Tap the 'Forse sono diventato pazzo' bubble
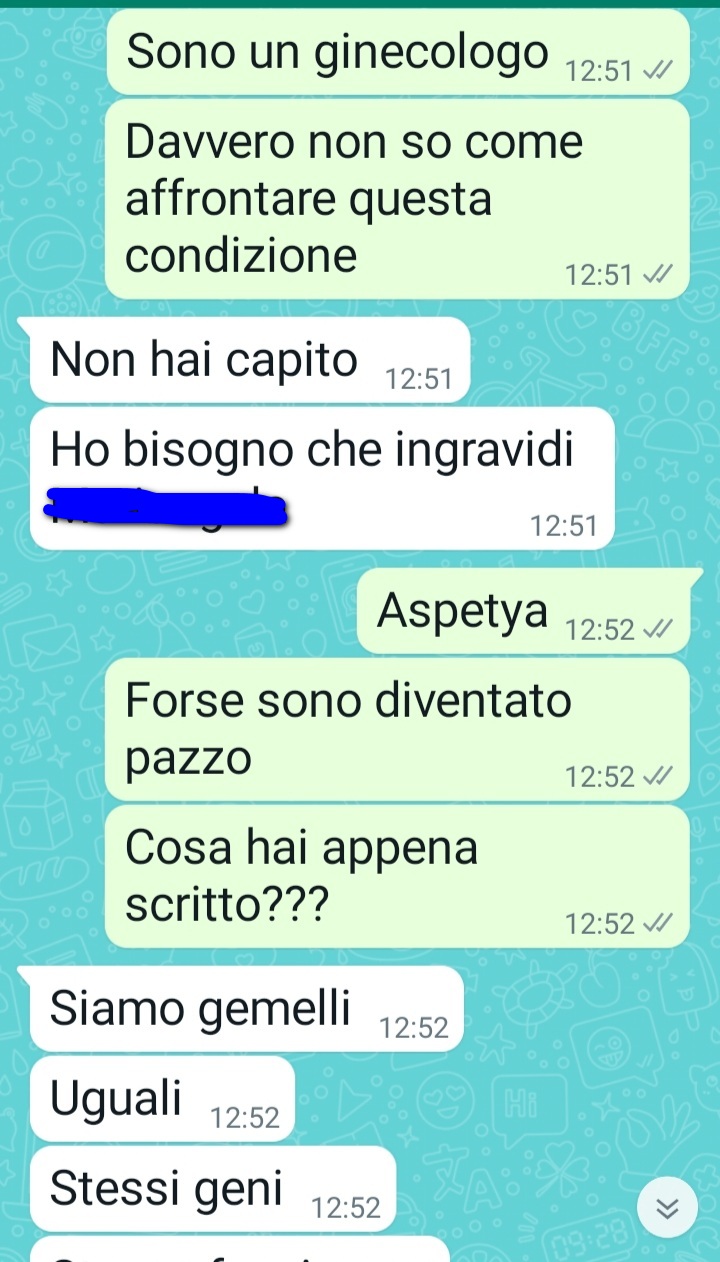 point(398,730)
